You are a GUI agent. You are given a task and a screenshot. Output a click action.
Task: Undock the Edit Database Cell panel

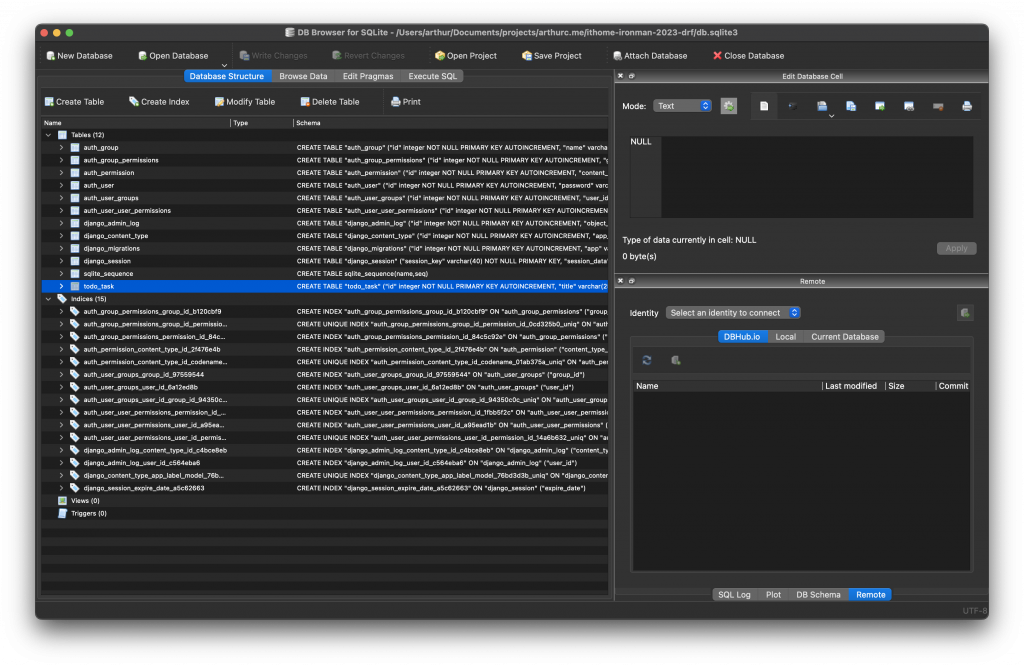632,76
